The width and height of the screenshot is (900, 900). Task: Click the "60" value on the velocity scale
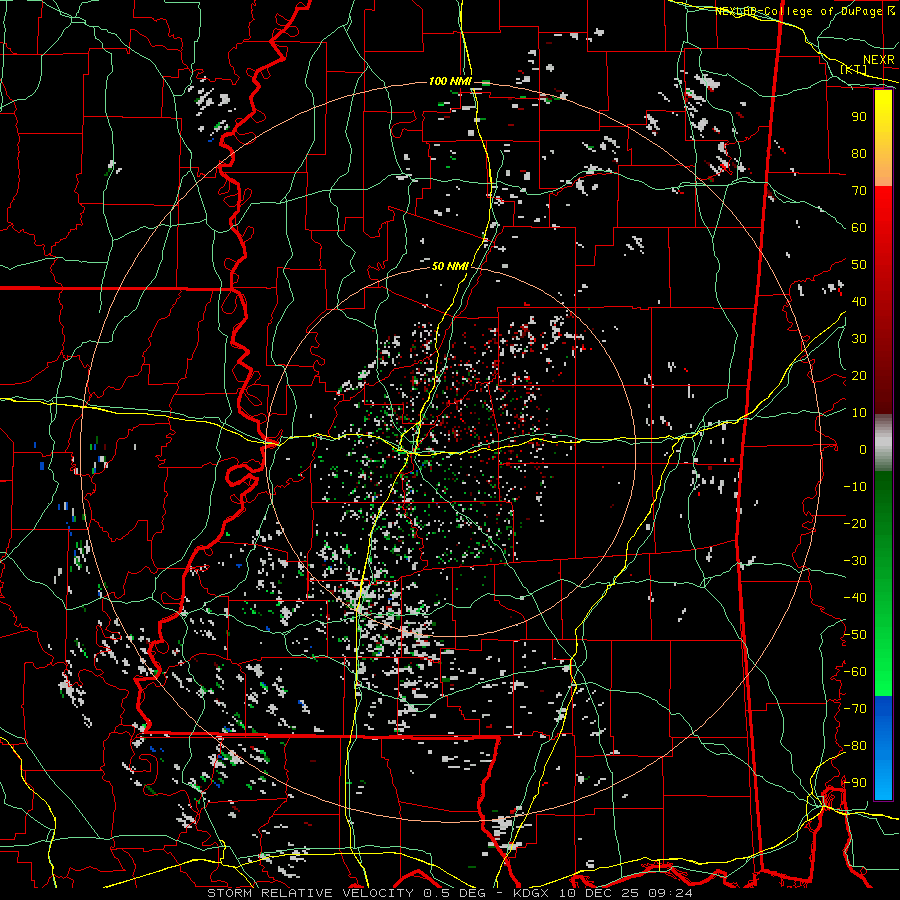859,228
